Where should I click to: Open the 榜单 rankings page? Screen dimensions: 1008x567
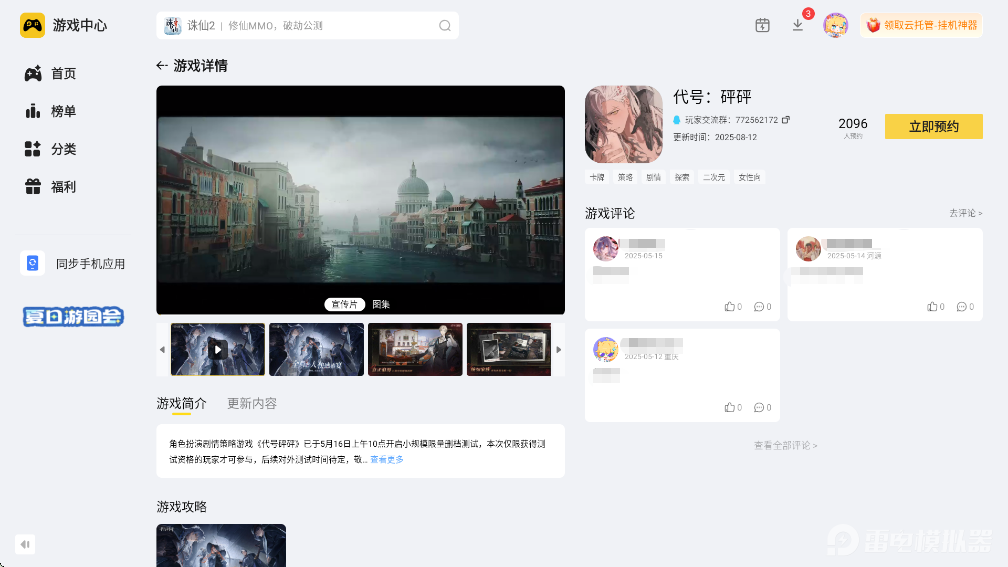pyautogui.click(x=50, y=111)
